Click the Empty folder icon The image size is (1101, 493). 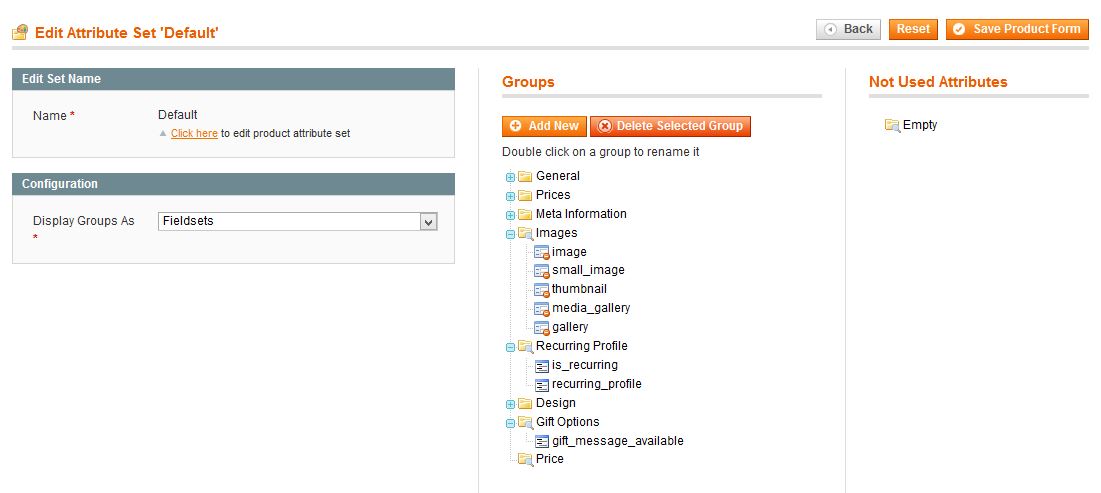coord(892,126)
